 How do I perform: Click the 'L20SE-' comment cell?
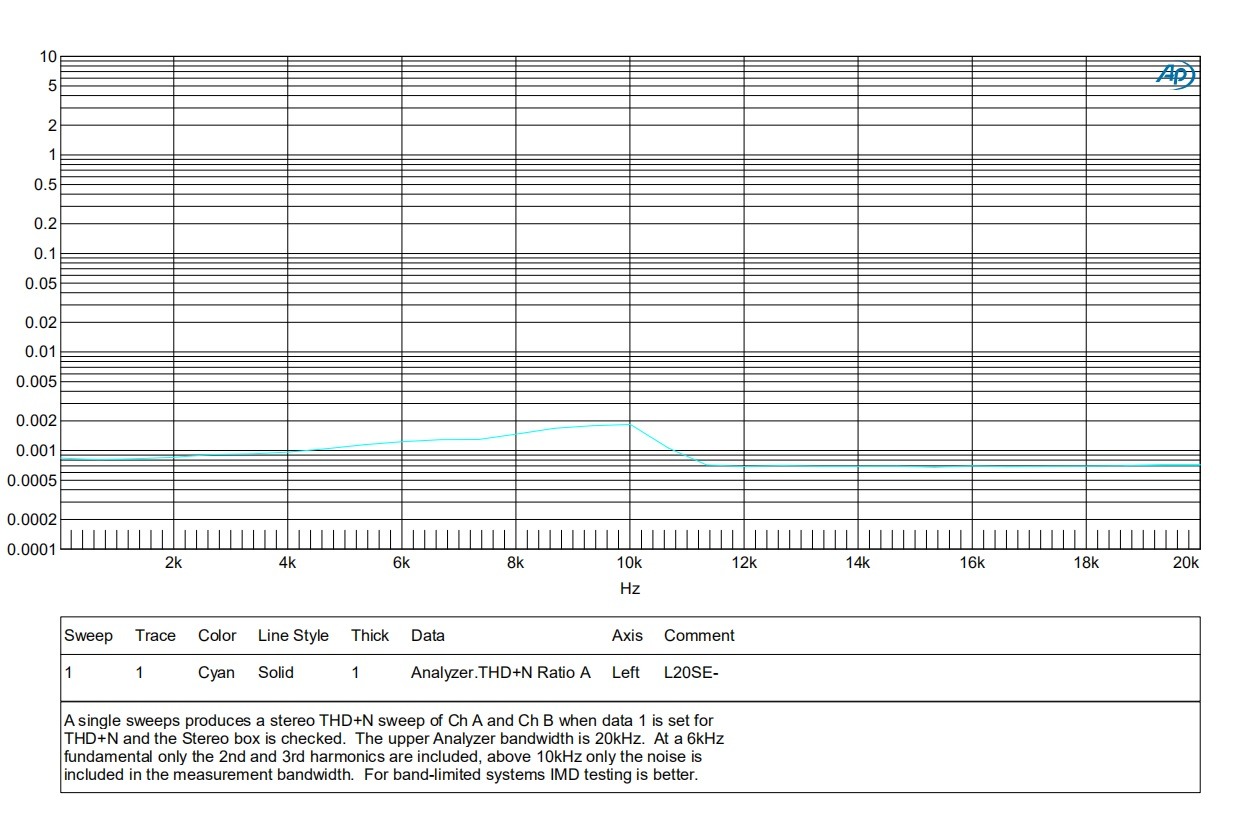pos(691,673)
